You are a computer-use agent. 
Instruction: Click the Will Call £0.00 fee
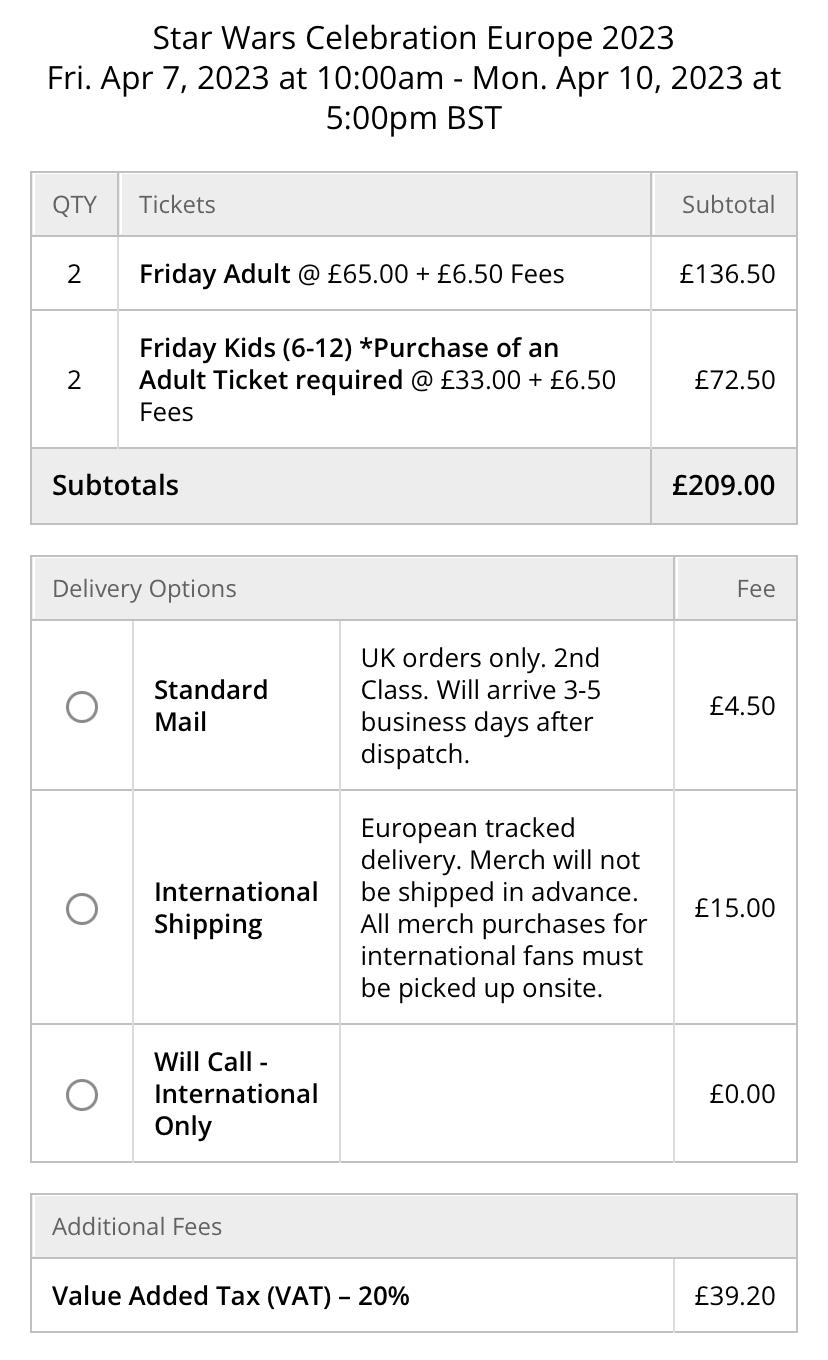pos(742,1094)
